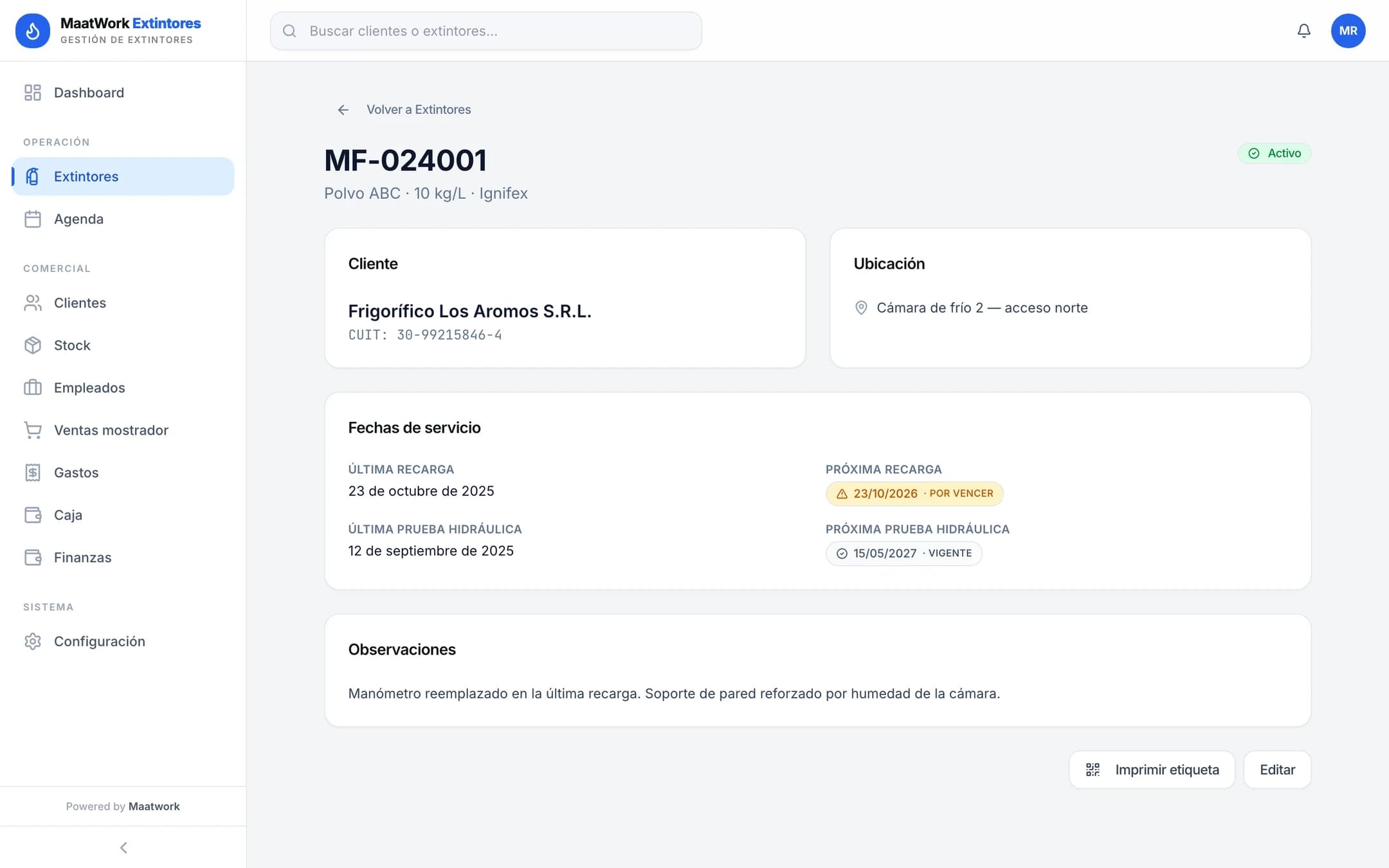Screen dimensions: 1389x868
Task: Click the Imprimir etiqueta button
Action: tap(1152, 770)
